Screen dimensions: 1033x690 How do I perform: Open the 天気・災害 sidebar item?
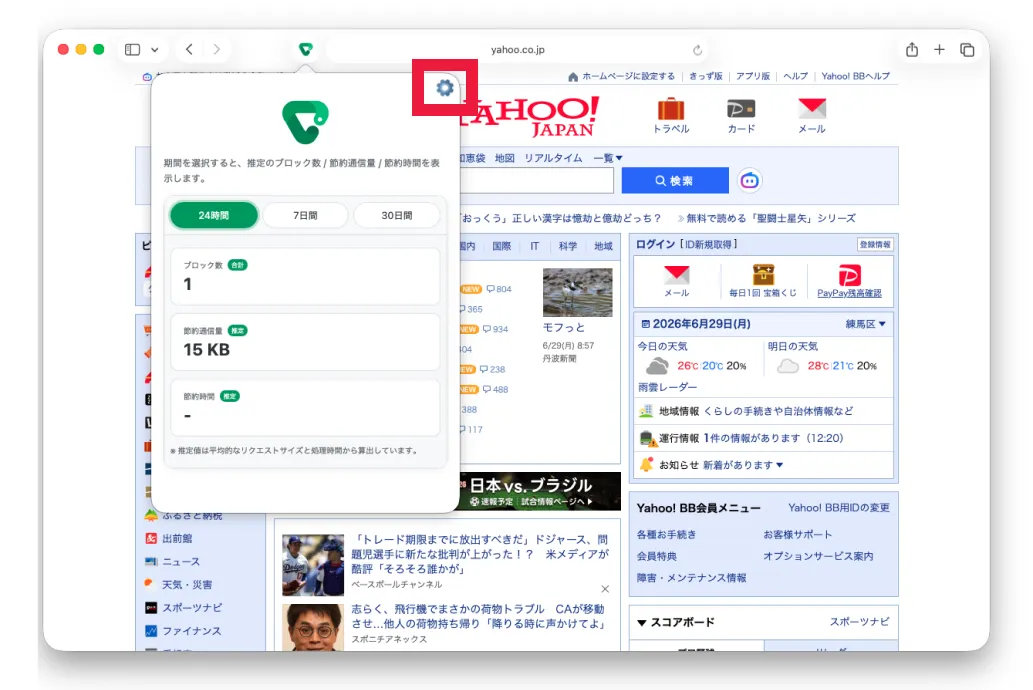pos(186,585)
